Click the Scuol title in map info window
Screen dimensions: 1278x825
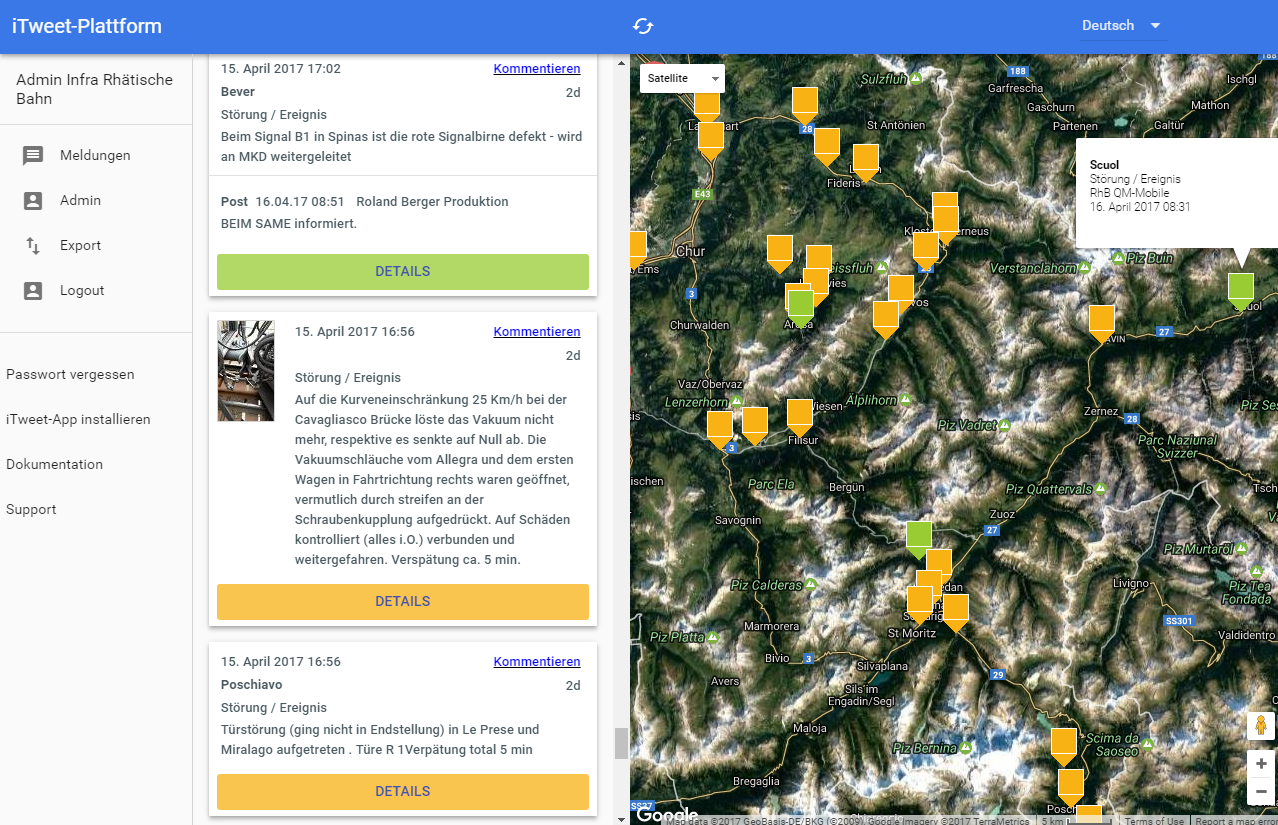coord(1105,165)
